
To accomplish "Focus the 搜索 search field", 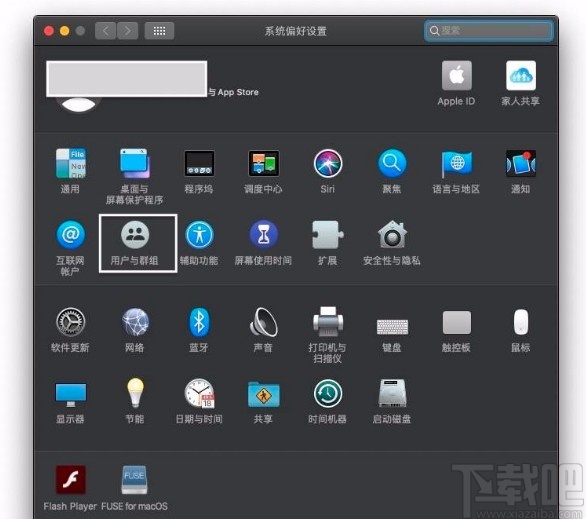I will (488, 31).
